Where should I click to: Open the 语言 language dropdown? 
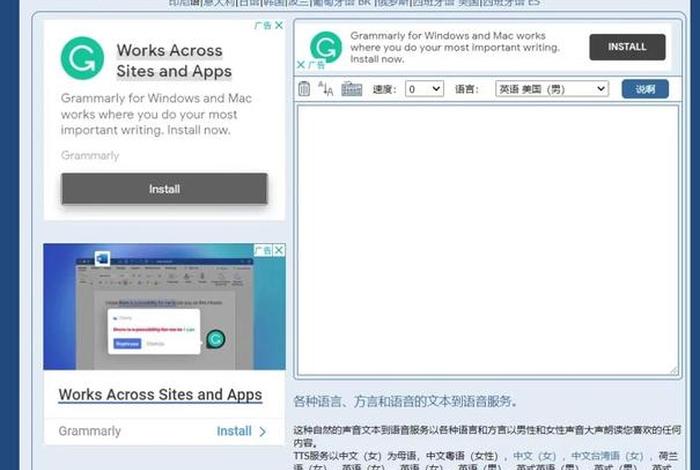(552, 89)
